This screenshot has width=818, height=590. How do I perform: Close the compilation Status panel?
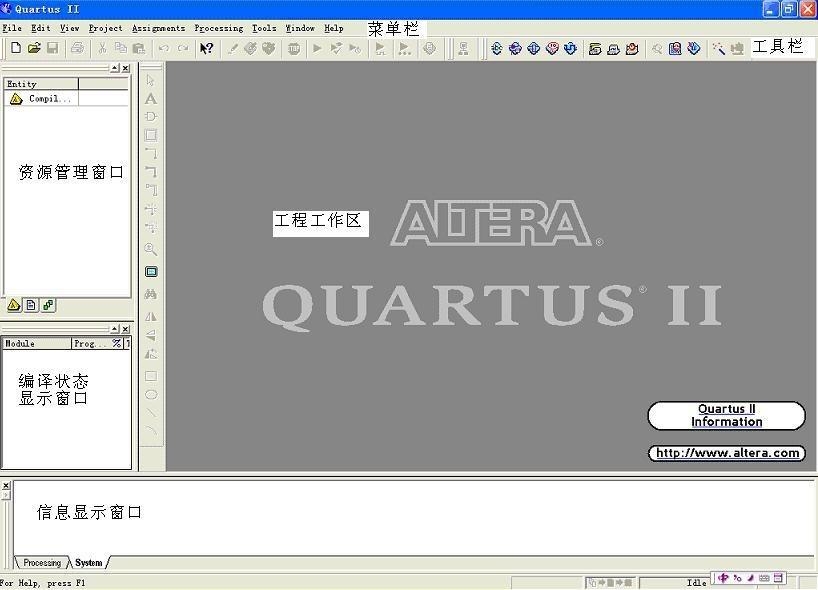(126, 329)
